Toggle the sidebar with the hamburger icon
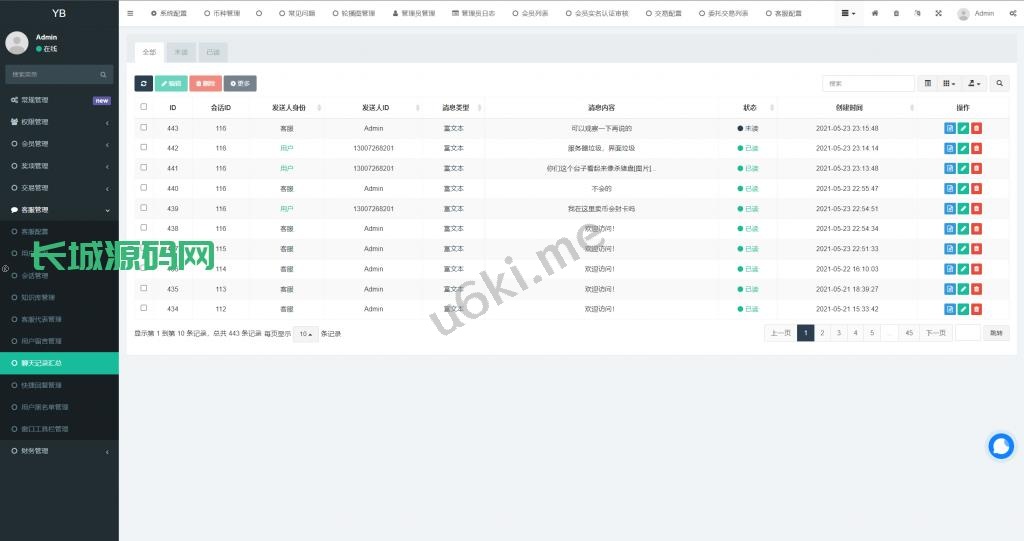1024x541 pixels. 130,14
